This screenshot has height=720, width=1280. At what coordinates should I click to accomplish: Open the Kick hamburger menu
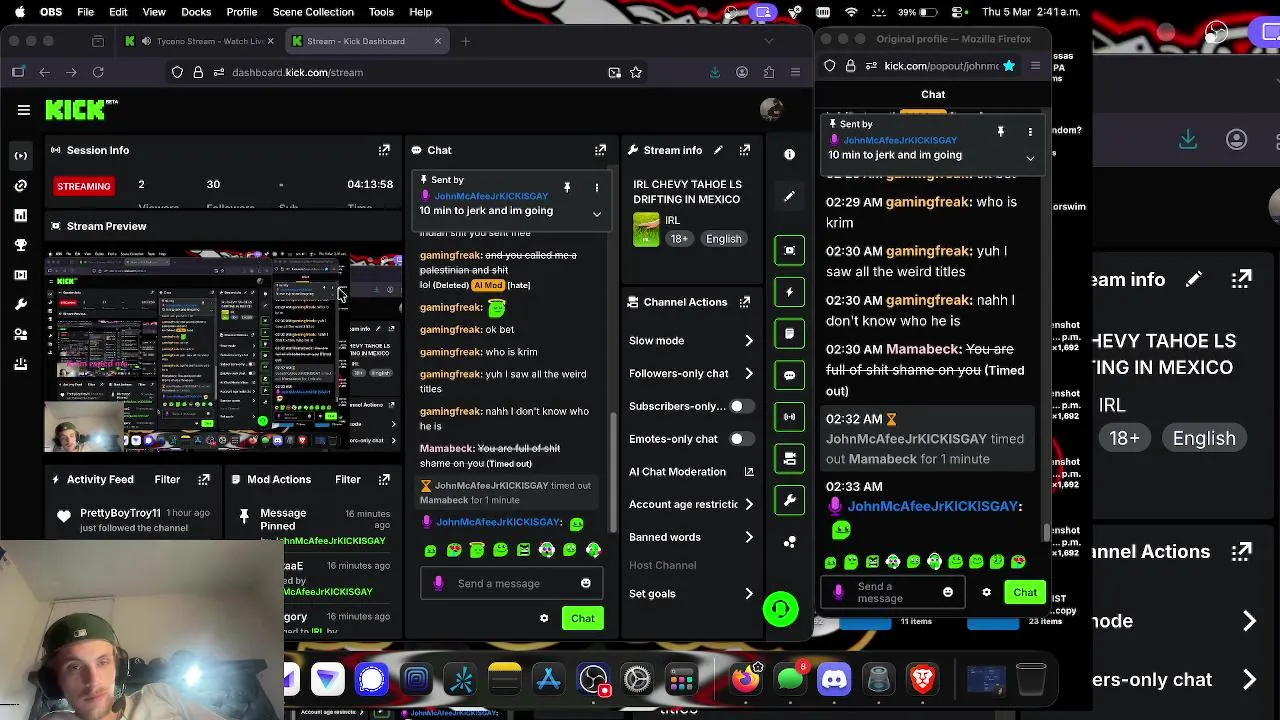coord(23,110)
